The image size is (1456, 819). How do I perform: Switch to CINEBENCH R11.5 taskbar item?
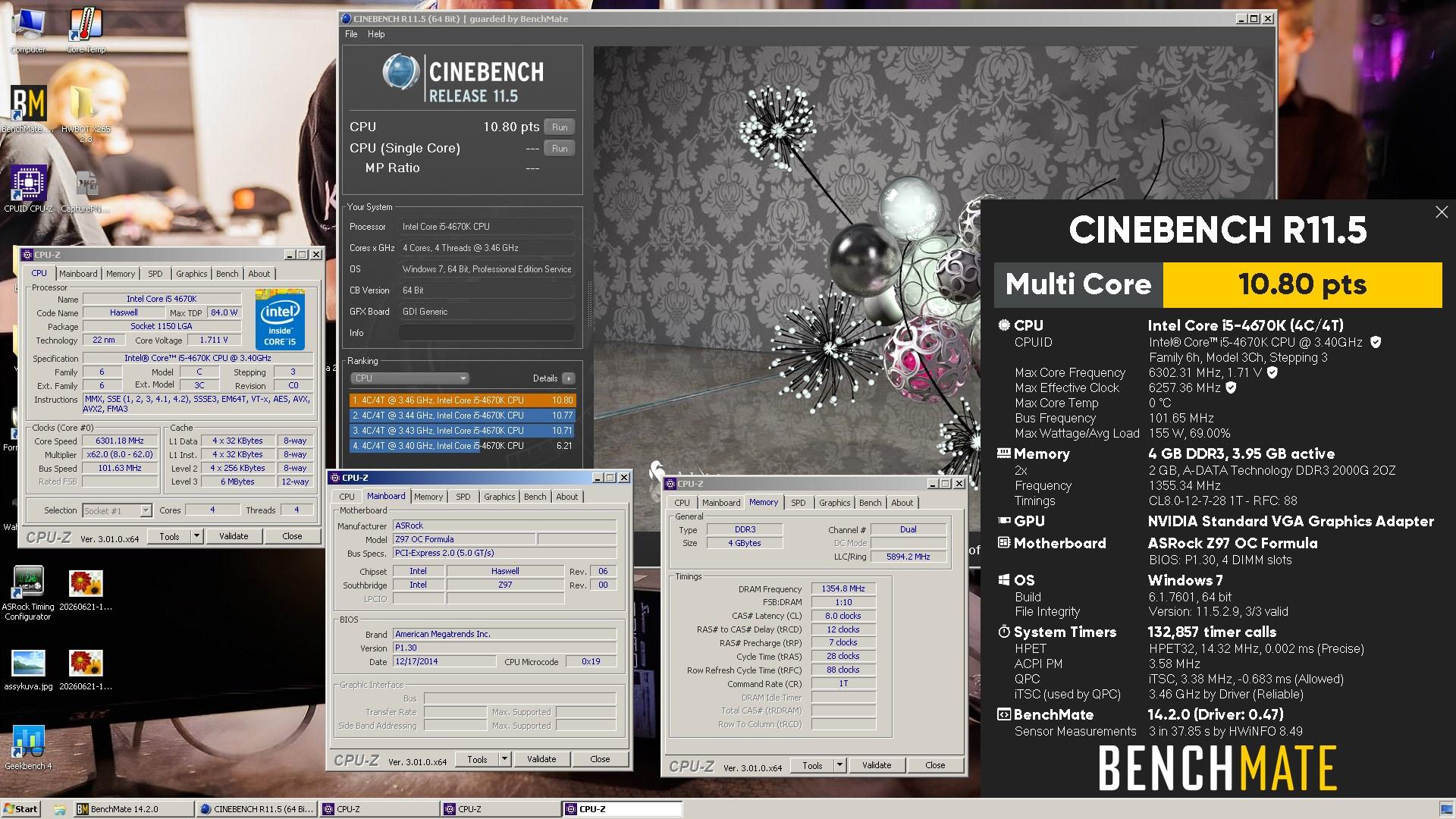tap(257, 809)
